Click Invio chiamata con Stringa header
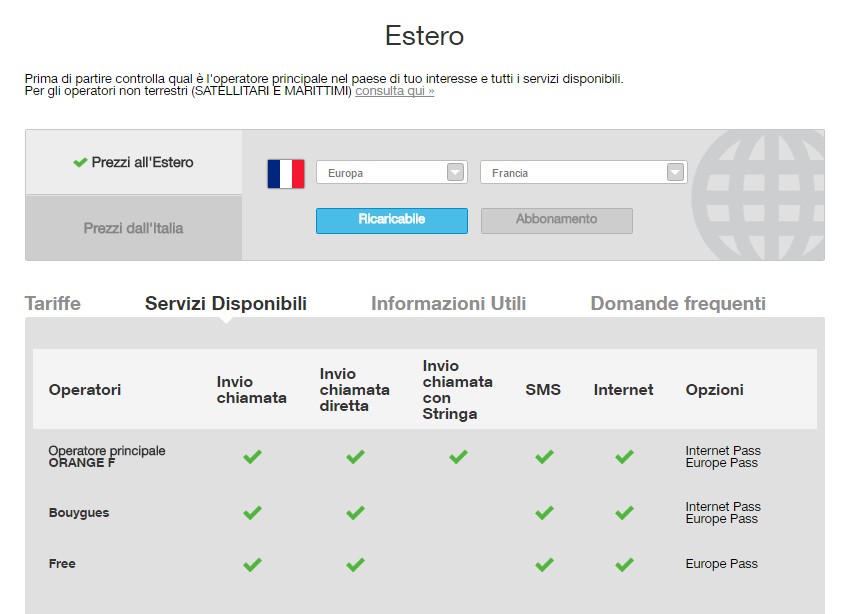Viewport: 847px width, 614px height. 458,390
